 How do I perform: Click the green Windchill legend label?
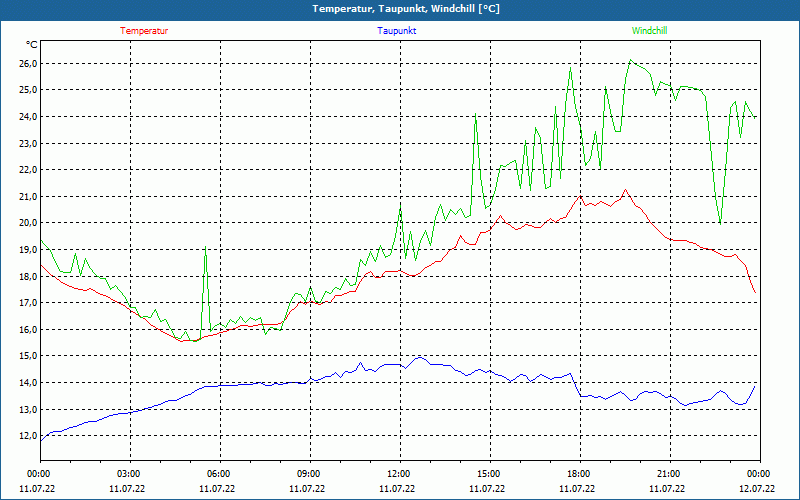(649, 31)
